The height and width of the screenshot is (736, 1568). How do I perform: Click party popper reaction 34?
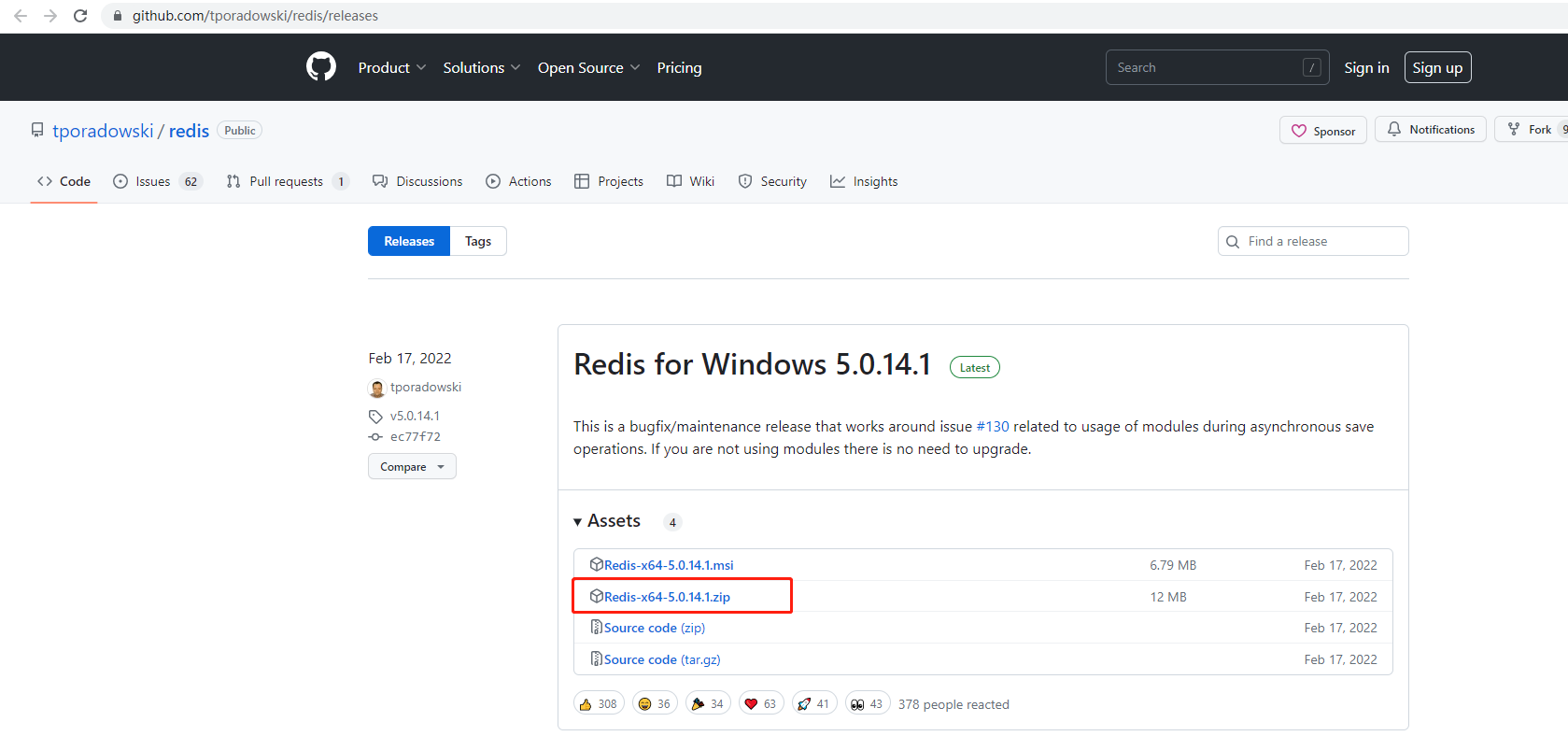[x=708, y=703]
